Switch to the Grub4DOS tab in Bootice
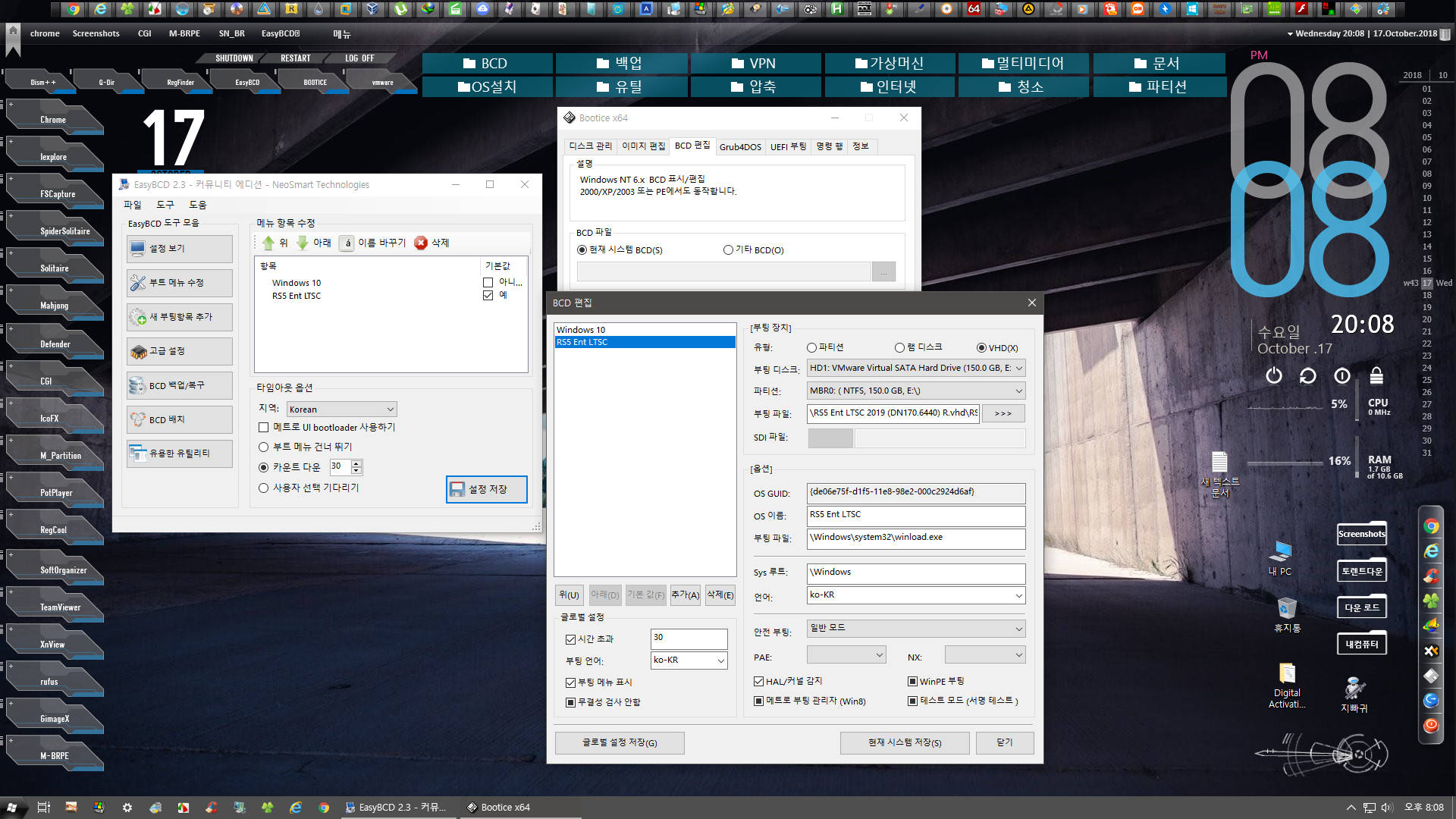The image size is (1456, 819). [x=740, y=146]
